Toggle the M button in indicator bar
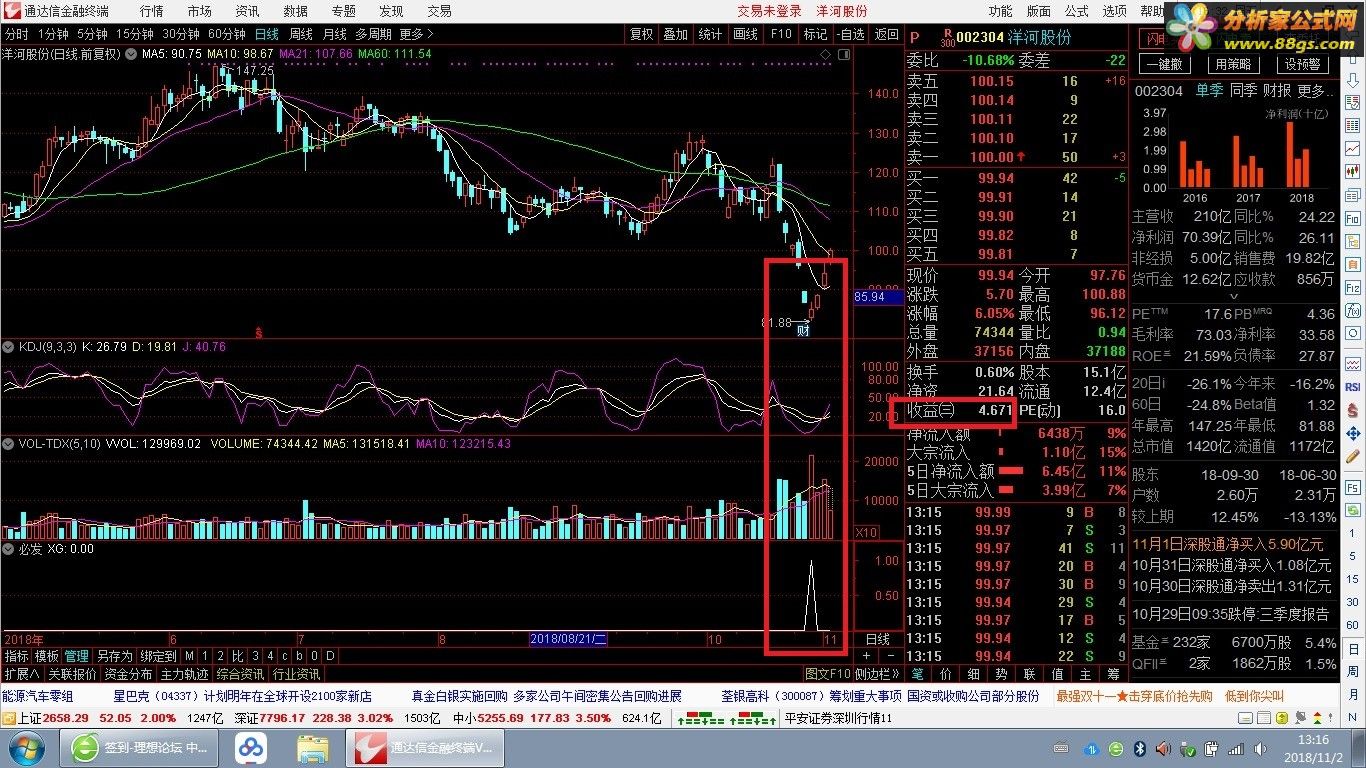Viewport: 1366px width, 768px height. click(189, 656)
